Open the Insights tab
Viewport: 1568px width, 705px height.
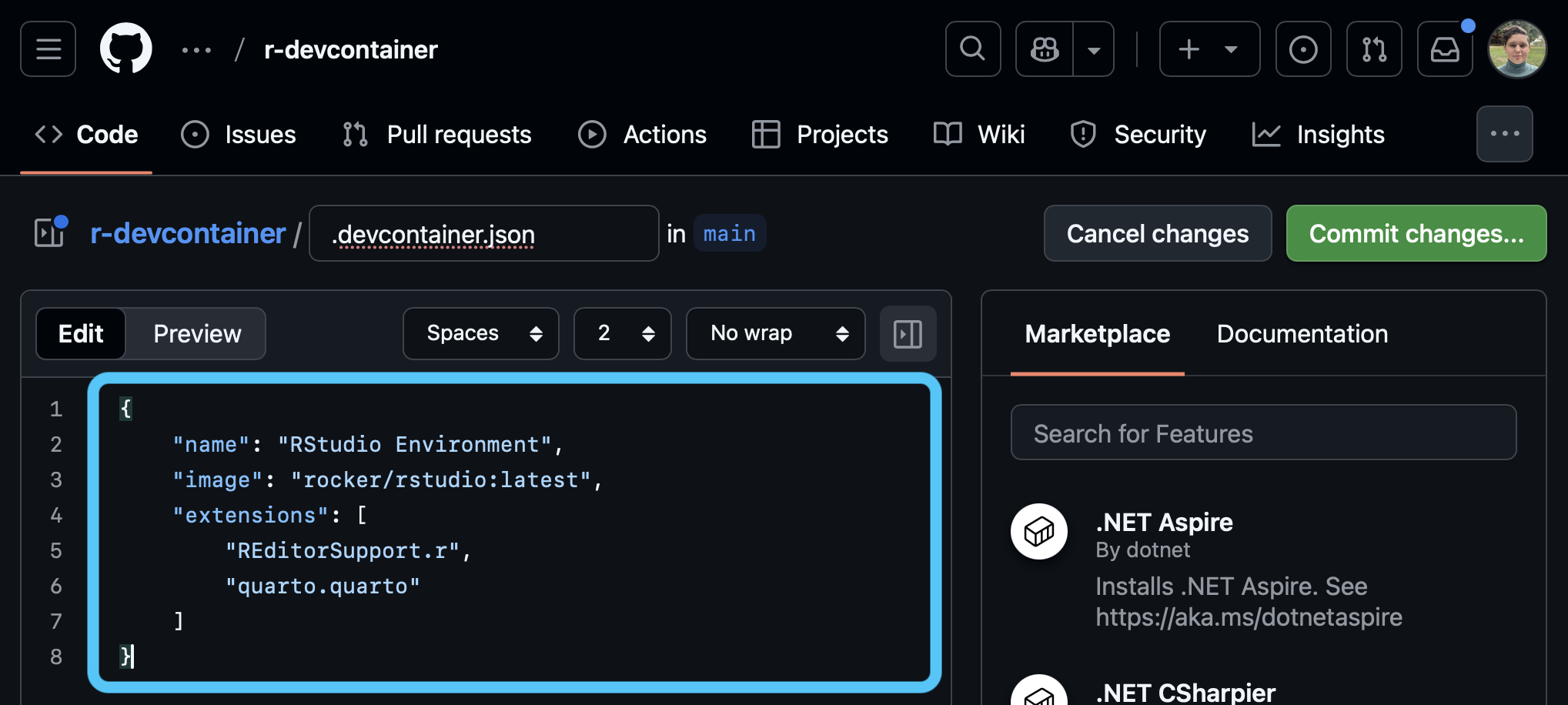point(1319,135)
